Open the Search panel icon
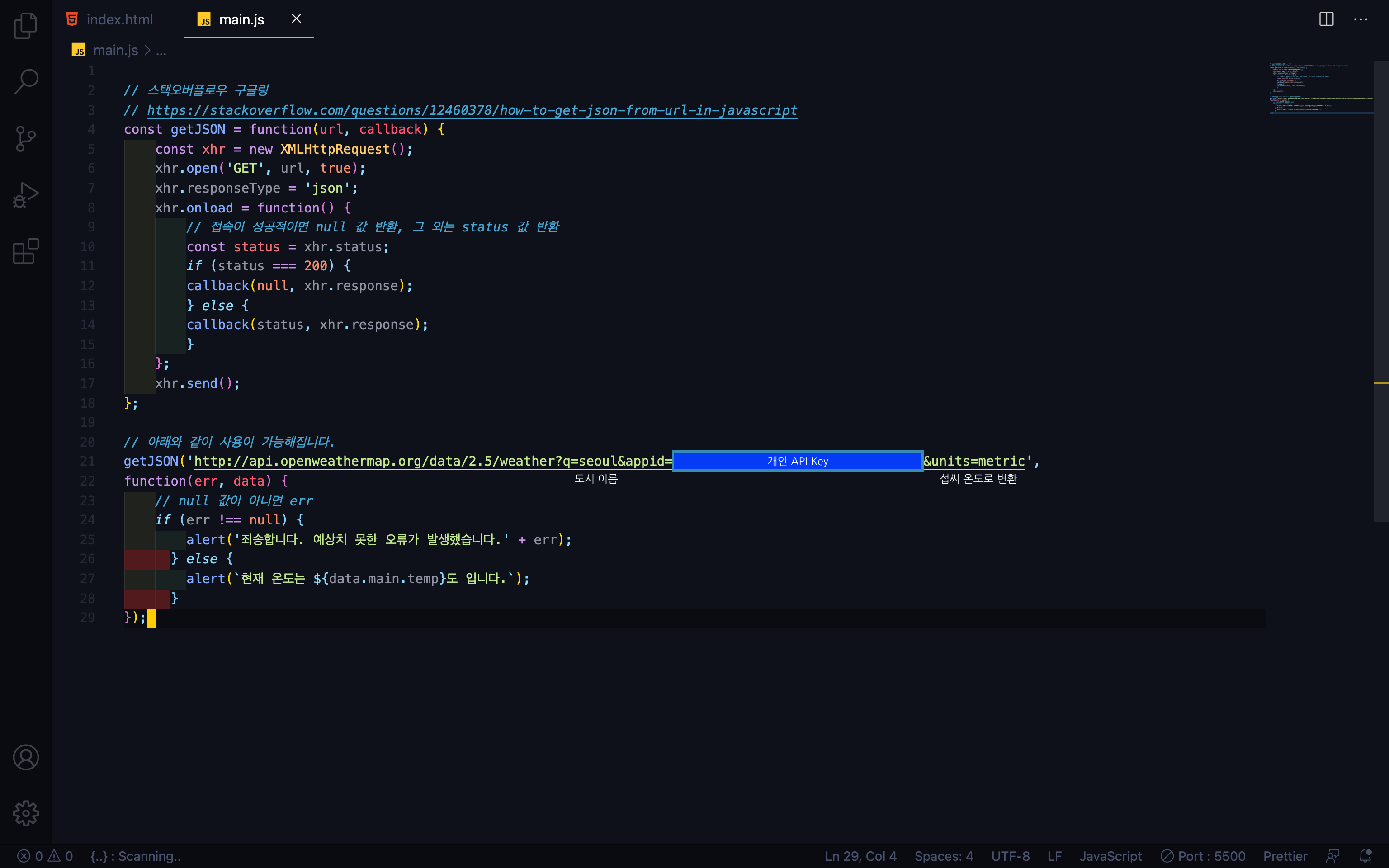Screen dimensions: 1389x868 pyautogui.click(x=25, y=81)
